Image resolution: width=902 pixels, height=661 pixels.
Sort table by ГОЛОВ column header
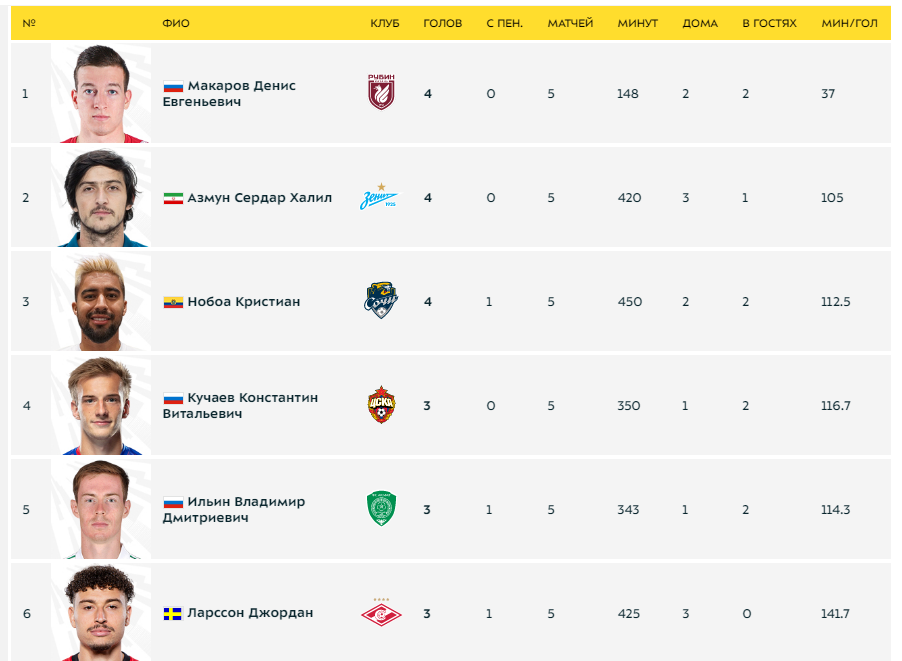[442, 24]
